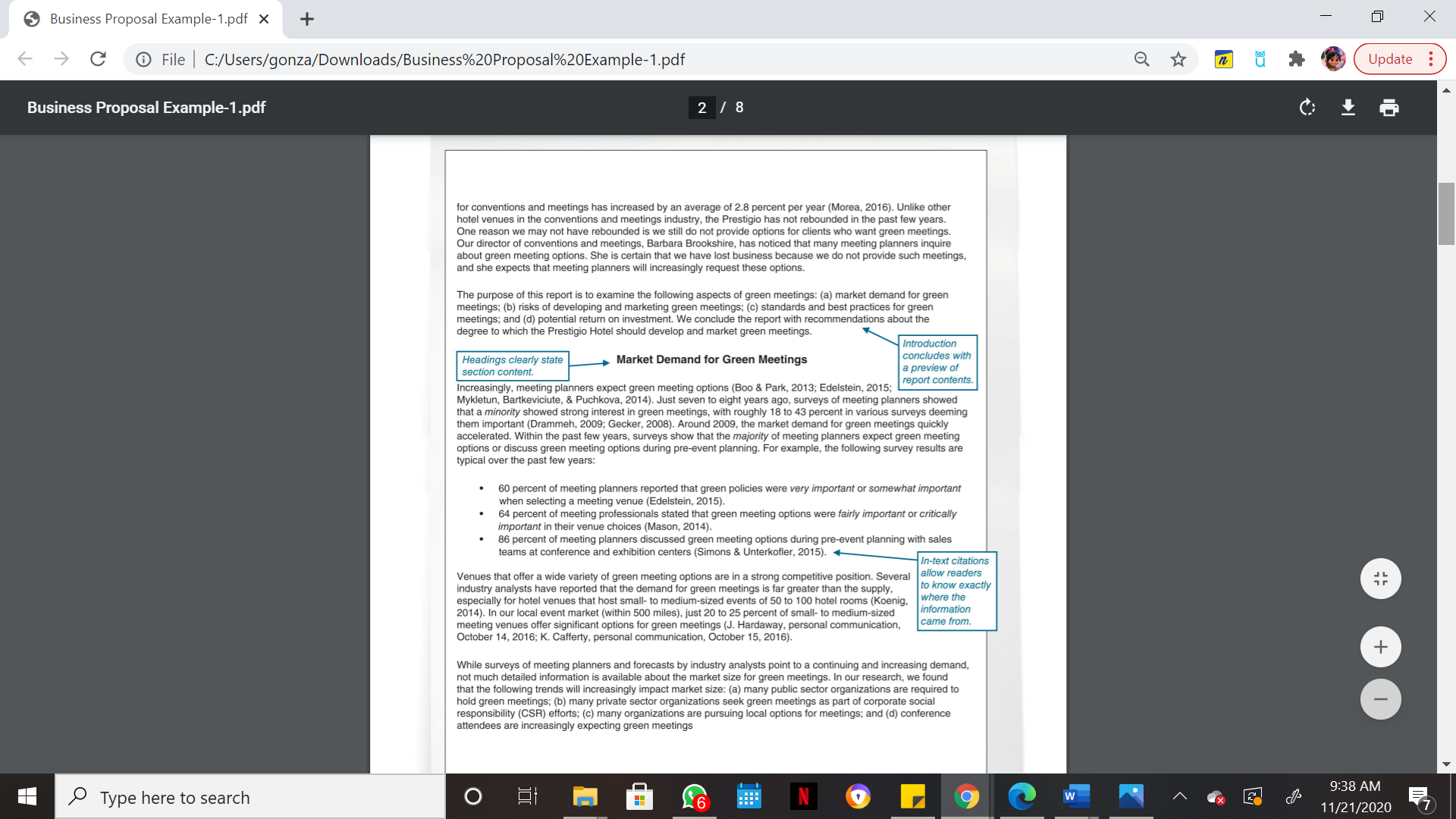Rotate the PDF clockwise

click(x=1307, y=108)
